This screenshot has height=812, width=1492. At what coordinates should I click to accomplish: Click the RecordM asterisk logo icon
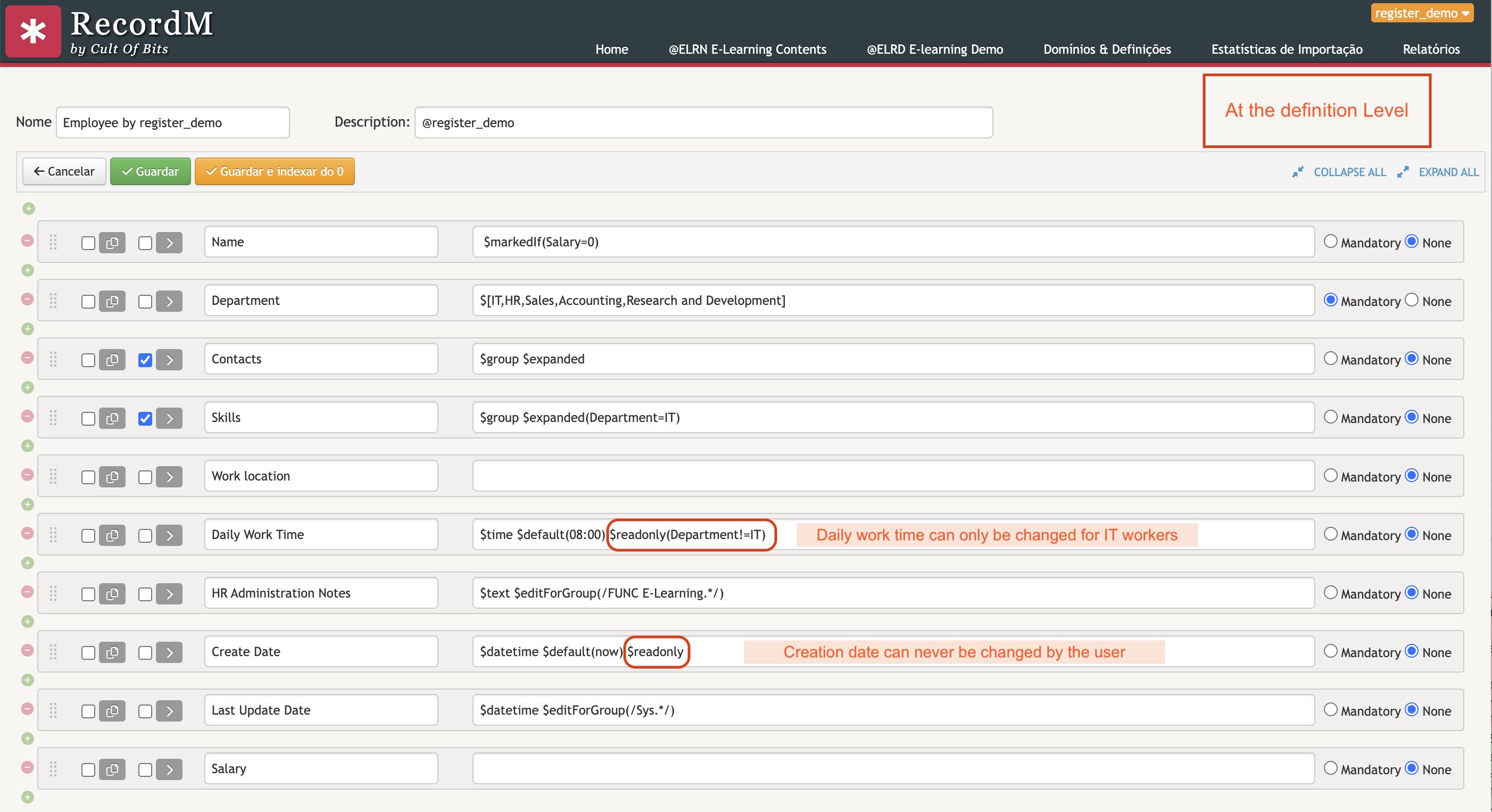pos(33,31)
